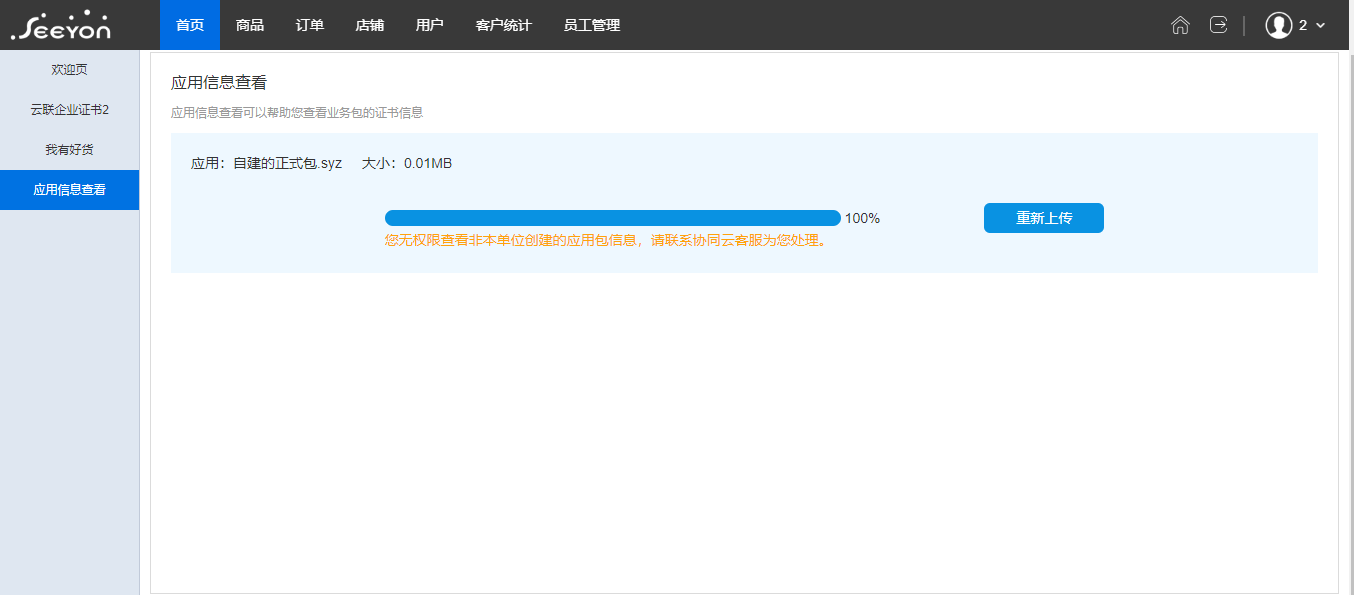
Task: Open the 商品 menu
Action: [x=250, y=25]
